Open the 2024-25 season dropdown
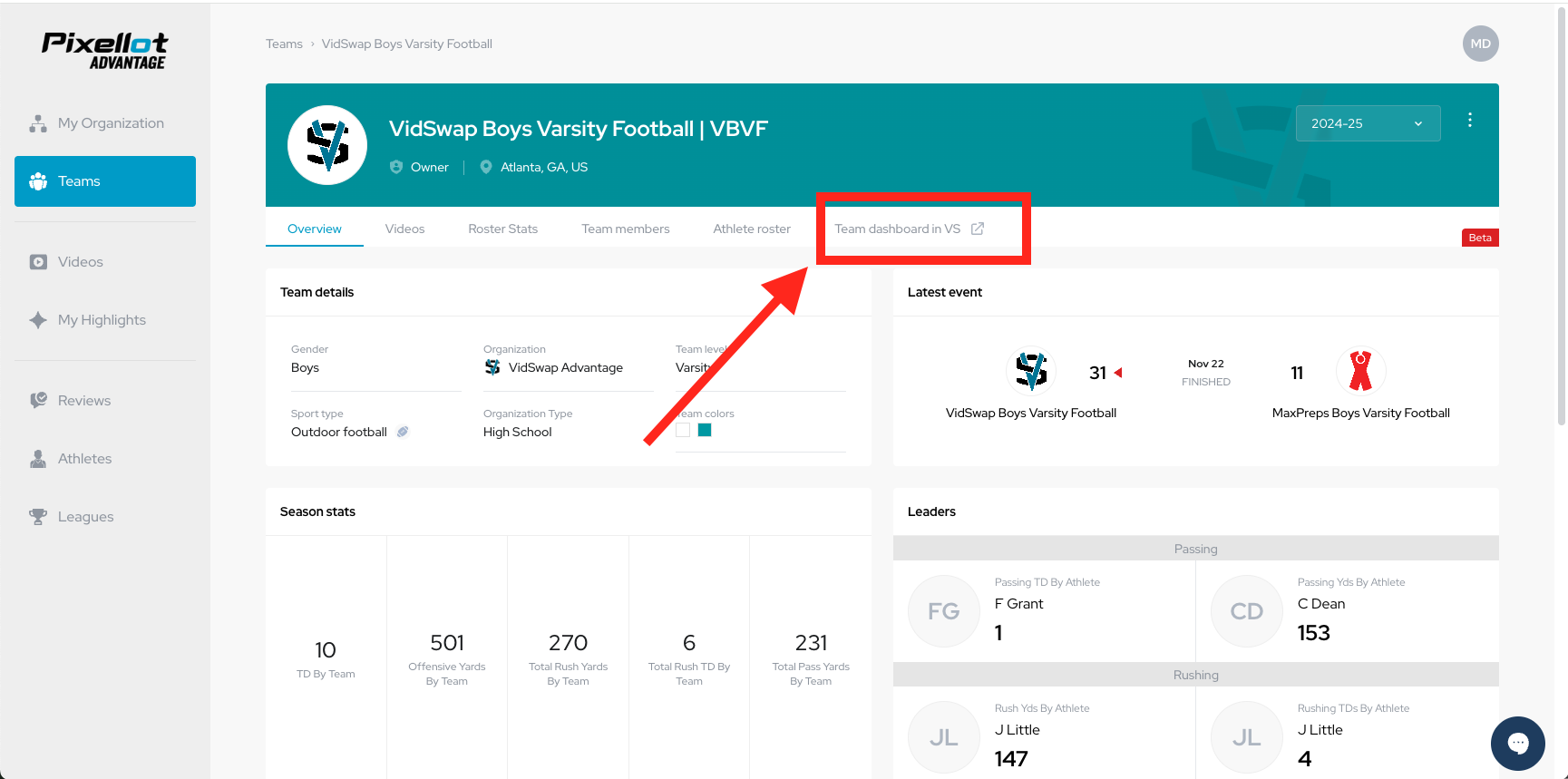The width and height of the screenshot is (1568, 779). pyautogui.click(x=1368, y=123)
